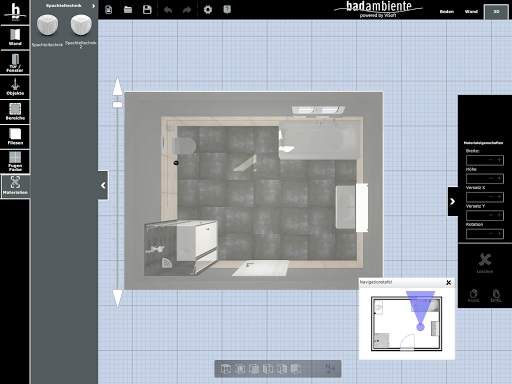The image size is (512, 384).
Task: Select the third view preset in bottom toolbar
Action: [254, 369]
